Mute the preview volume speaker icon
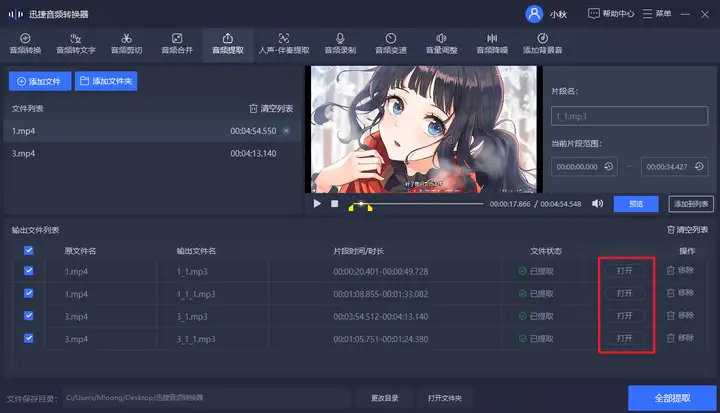The width and height of the screenshot is (720, 413). tap(597, 204)
